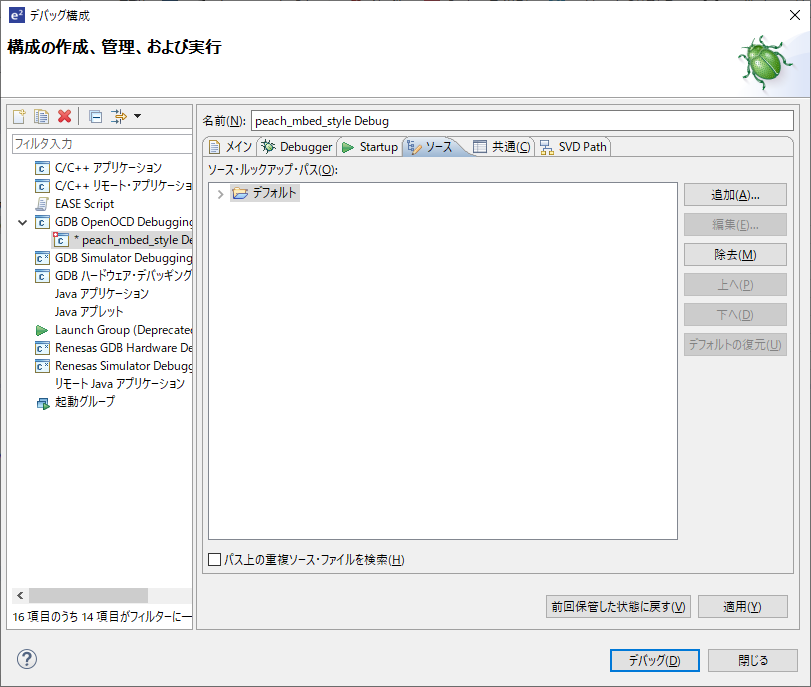Collapse all configurations in the tree

click(x=96, y=116)
